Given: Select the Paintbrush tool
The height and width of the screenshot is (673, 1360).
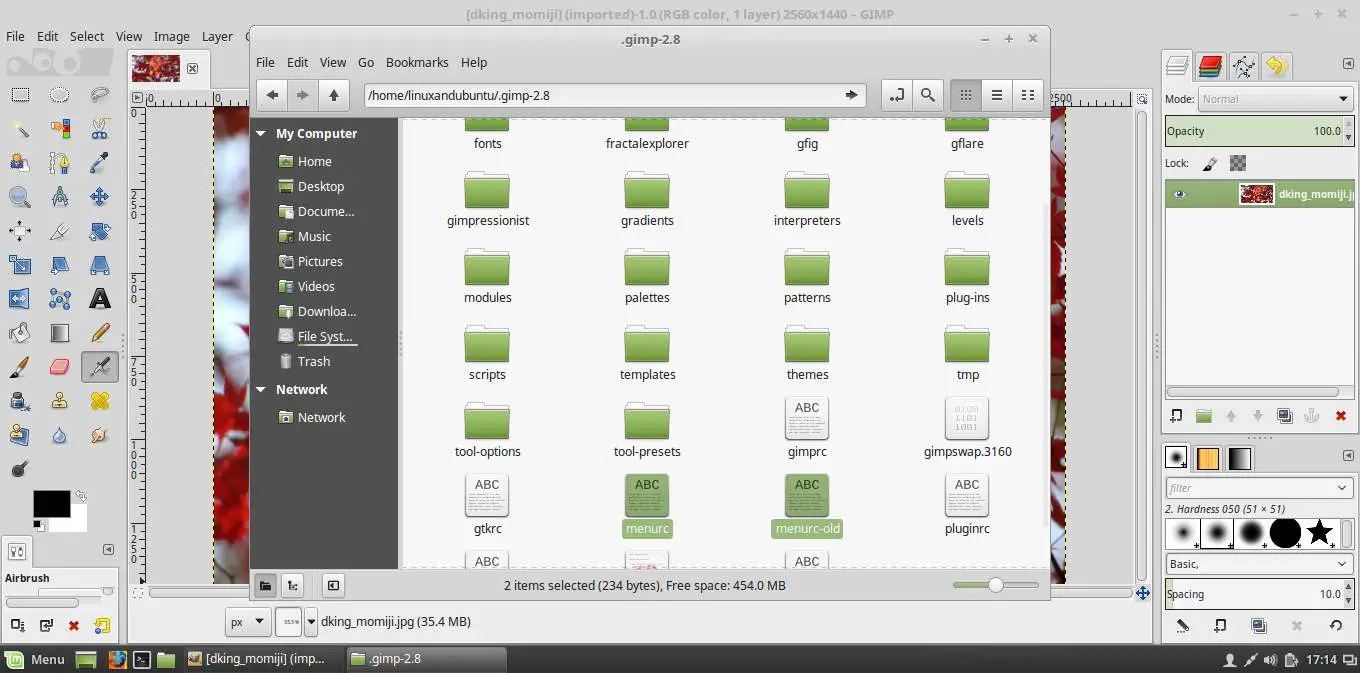Looking at the screenshot, I should click(x=18, y=366).
